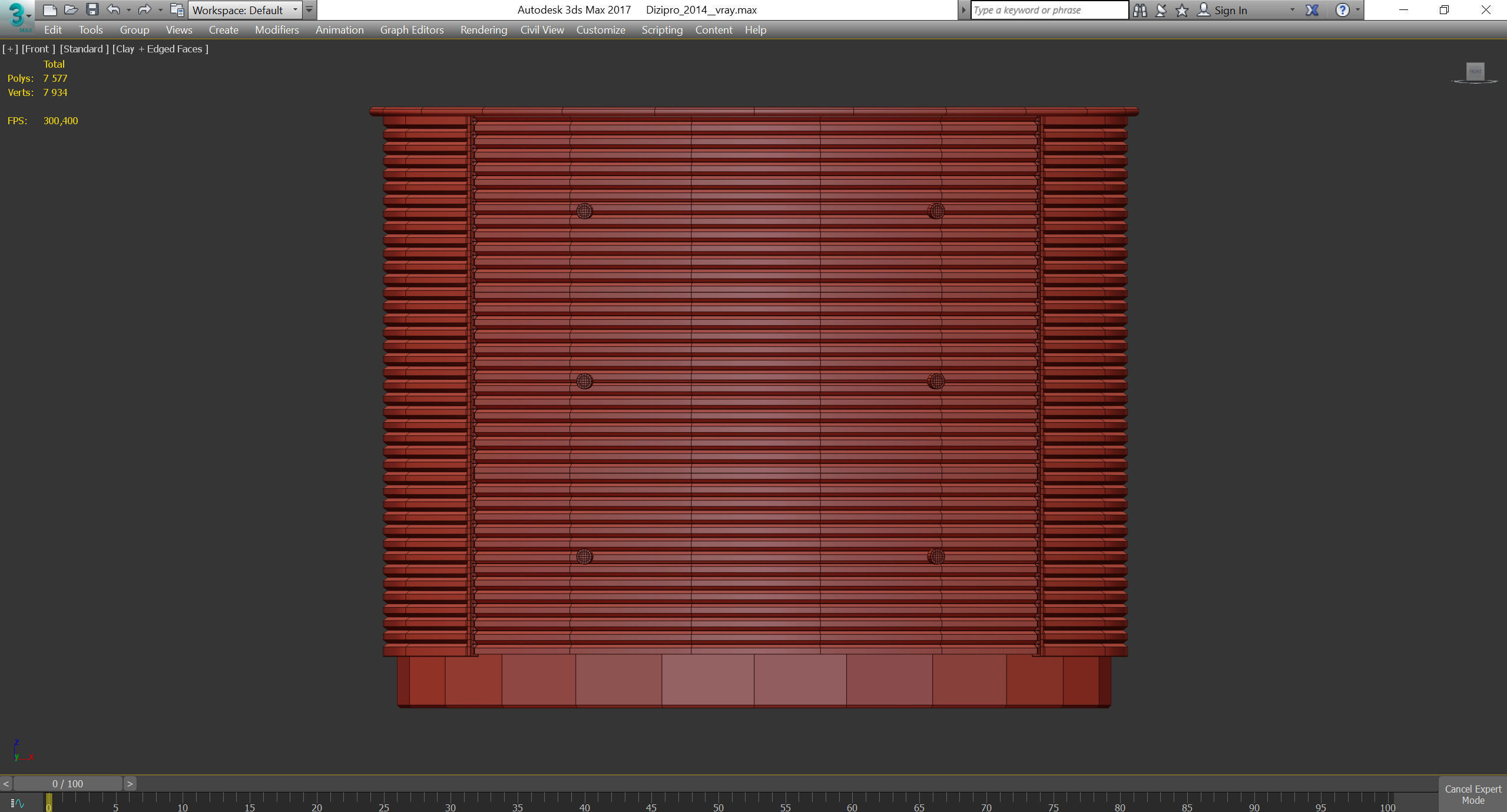The width and height of the screenshot is (1507, 812).
Task: Click the ViewCube FRONT face
Action: point(1475,71)
